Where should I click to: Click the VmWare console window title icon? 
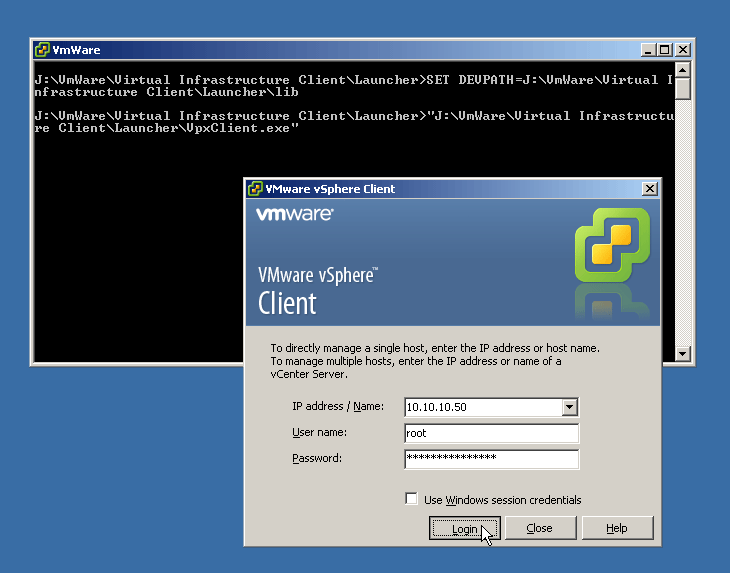42,49
